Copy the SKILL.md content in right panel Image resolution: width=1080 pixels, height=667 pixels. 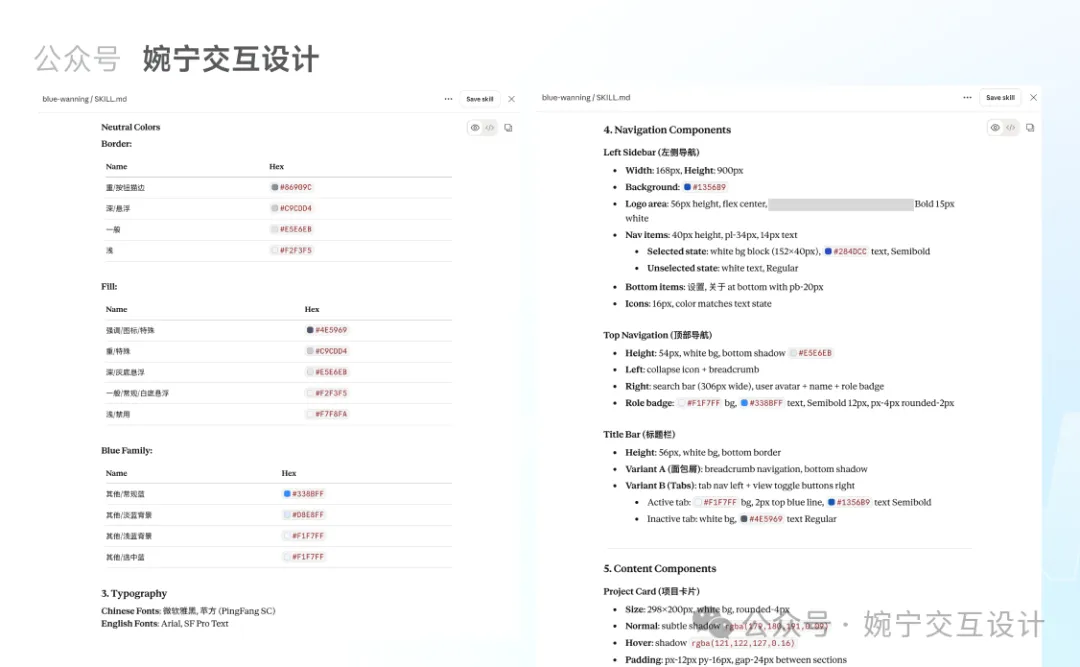1030,127
